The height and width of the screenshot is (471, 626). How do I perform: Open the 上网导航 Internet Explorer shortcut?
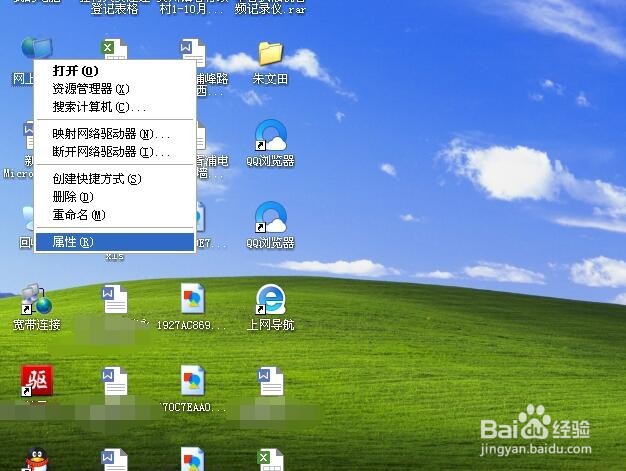point(271,299)
